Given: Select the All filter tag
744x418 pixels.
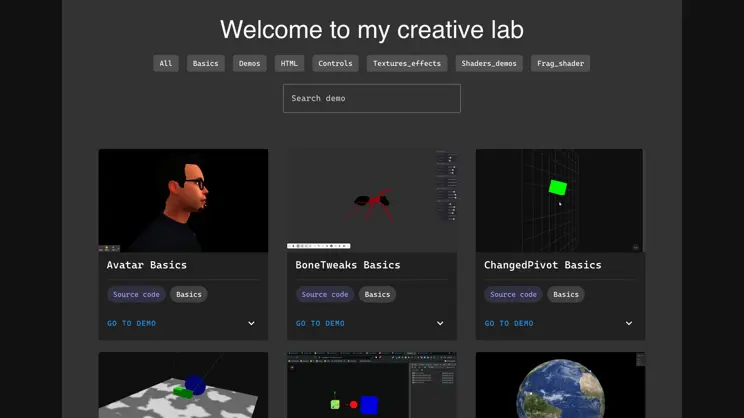Looking at the screenshot, I should (x=166, y=63).
